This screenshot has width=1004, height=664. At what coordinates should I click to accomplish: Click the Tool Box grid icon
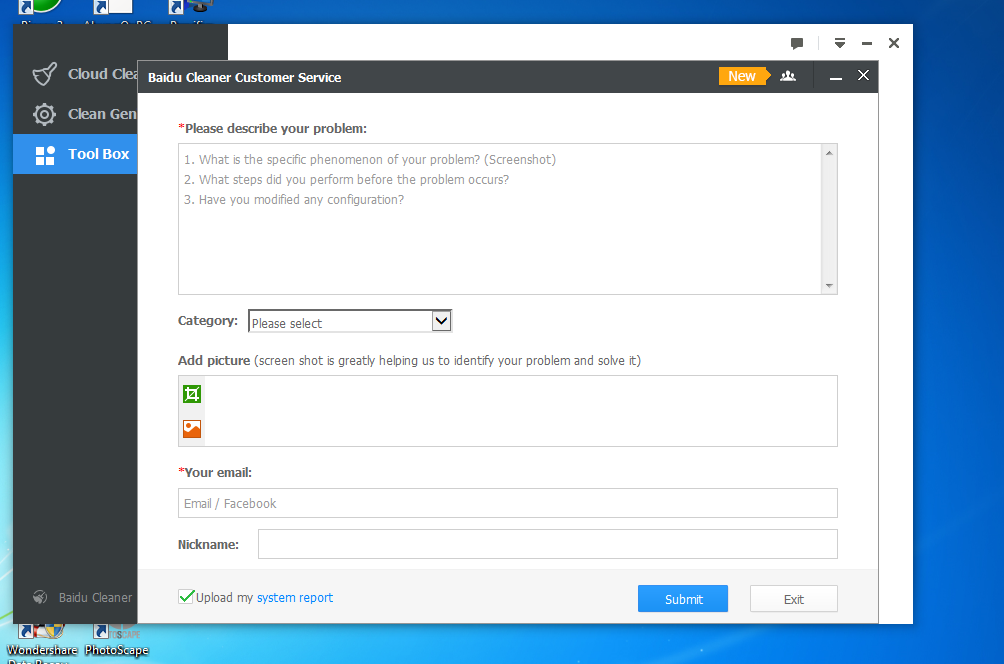(x=45, y=155)
